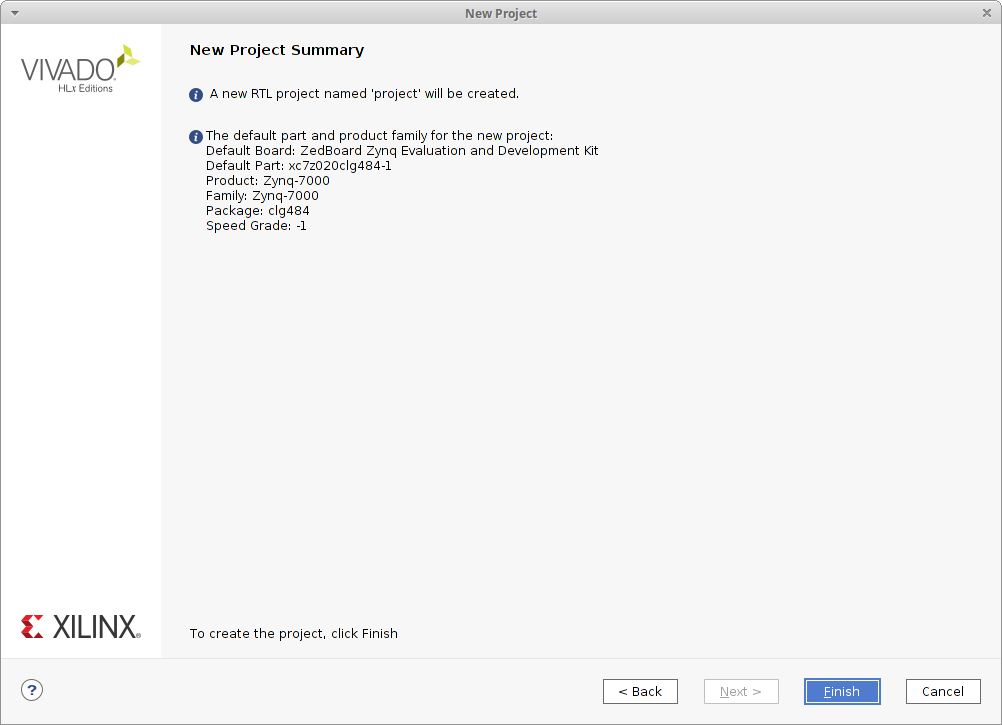Click the help question mark icon
1002x725 pixels.
pyautogui.click(x=32, y=690)
